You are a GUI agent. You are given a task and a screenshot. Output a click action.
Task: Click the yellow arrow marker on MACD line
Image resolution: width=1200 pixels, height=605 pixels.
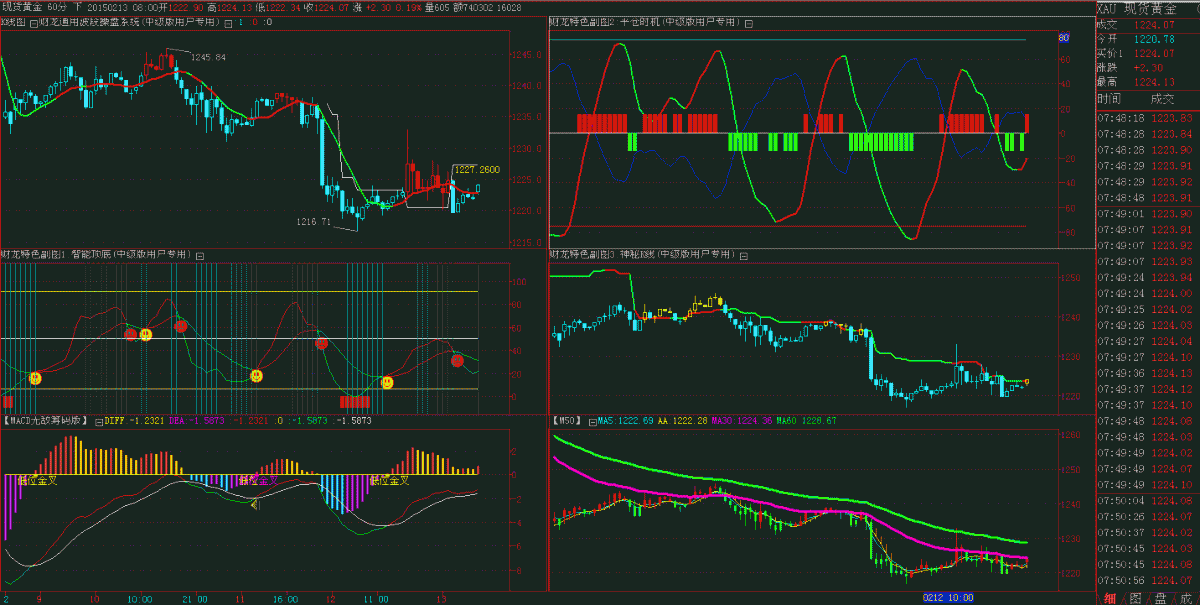click(254, 505)
